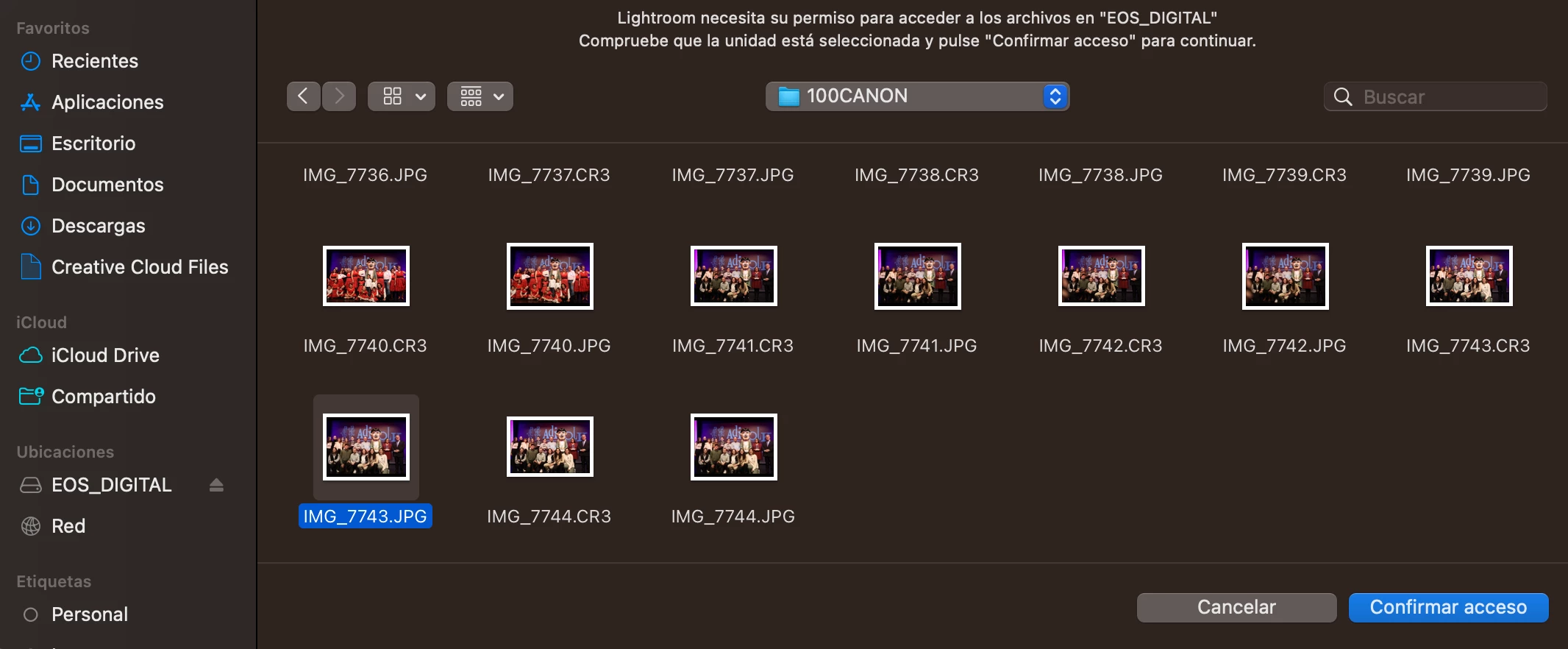
Task: Open the icon view options dropdown
Action: pyautogui.click(x=402, y=96)
